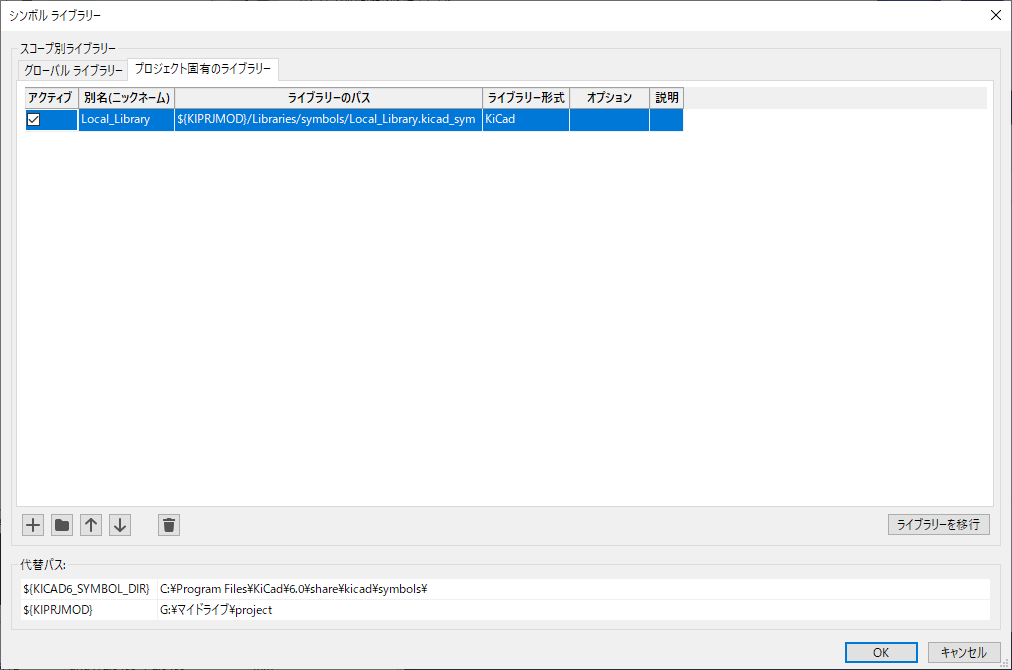The image size is (1012, 670).
Task: Uncheck the Local_Library active checkbox
Action: tap(33, 120)
